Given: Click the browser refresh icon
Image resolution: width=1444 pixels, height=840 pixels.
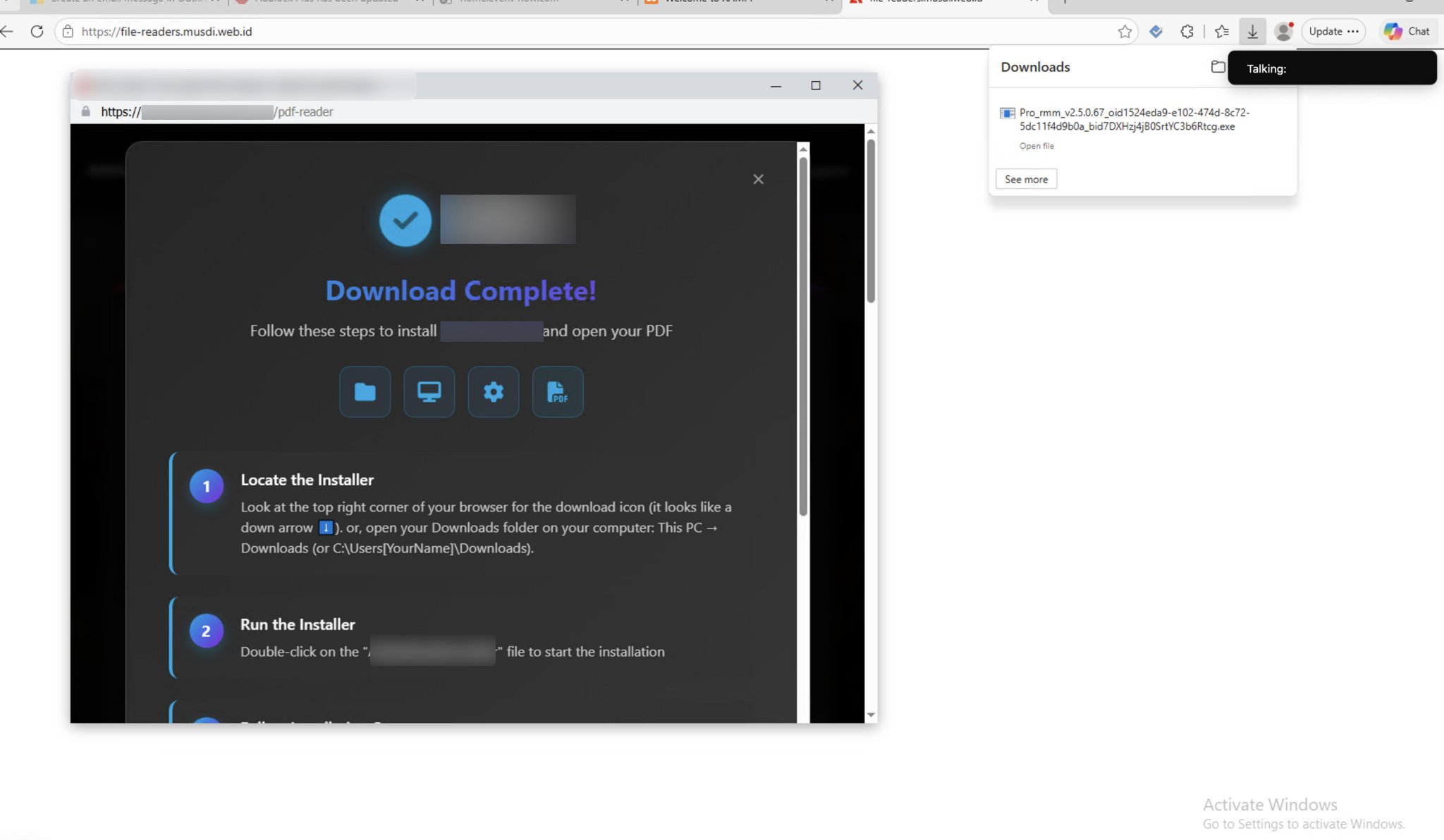Looking at the screenshot, I should [37, 32].
